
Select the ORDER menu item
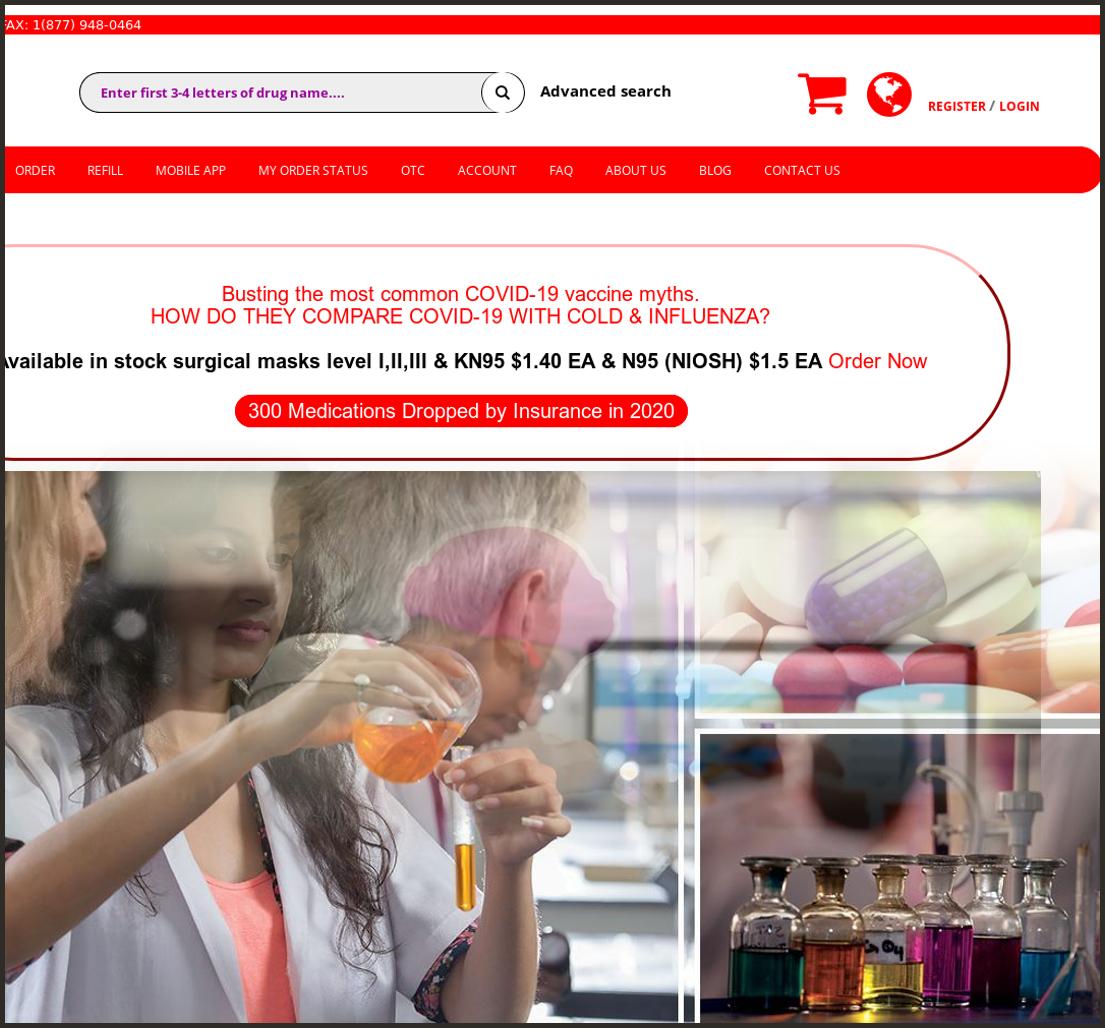34,170
